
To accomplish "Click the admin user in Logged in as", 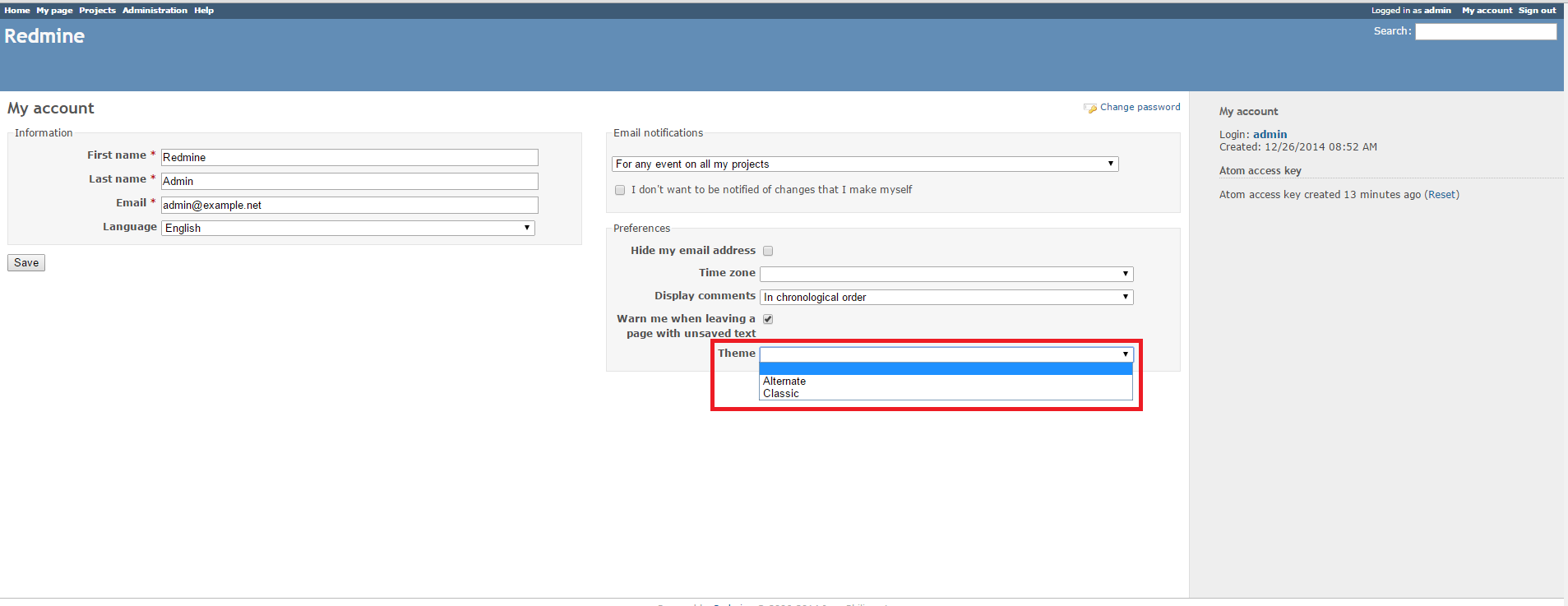I will tap(1437, 11).
